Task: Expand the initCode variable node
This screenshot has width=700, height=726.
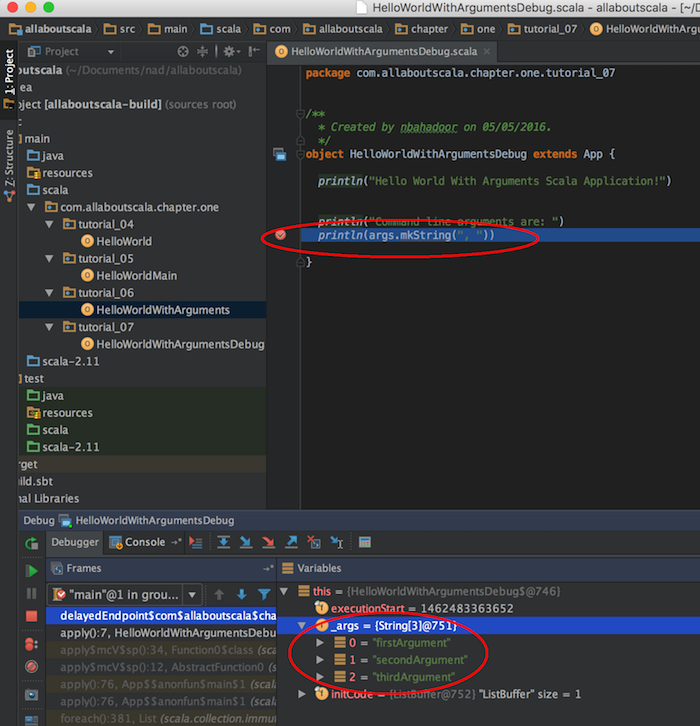Action: [x=302, y=694]
